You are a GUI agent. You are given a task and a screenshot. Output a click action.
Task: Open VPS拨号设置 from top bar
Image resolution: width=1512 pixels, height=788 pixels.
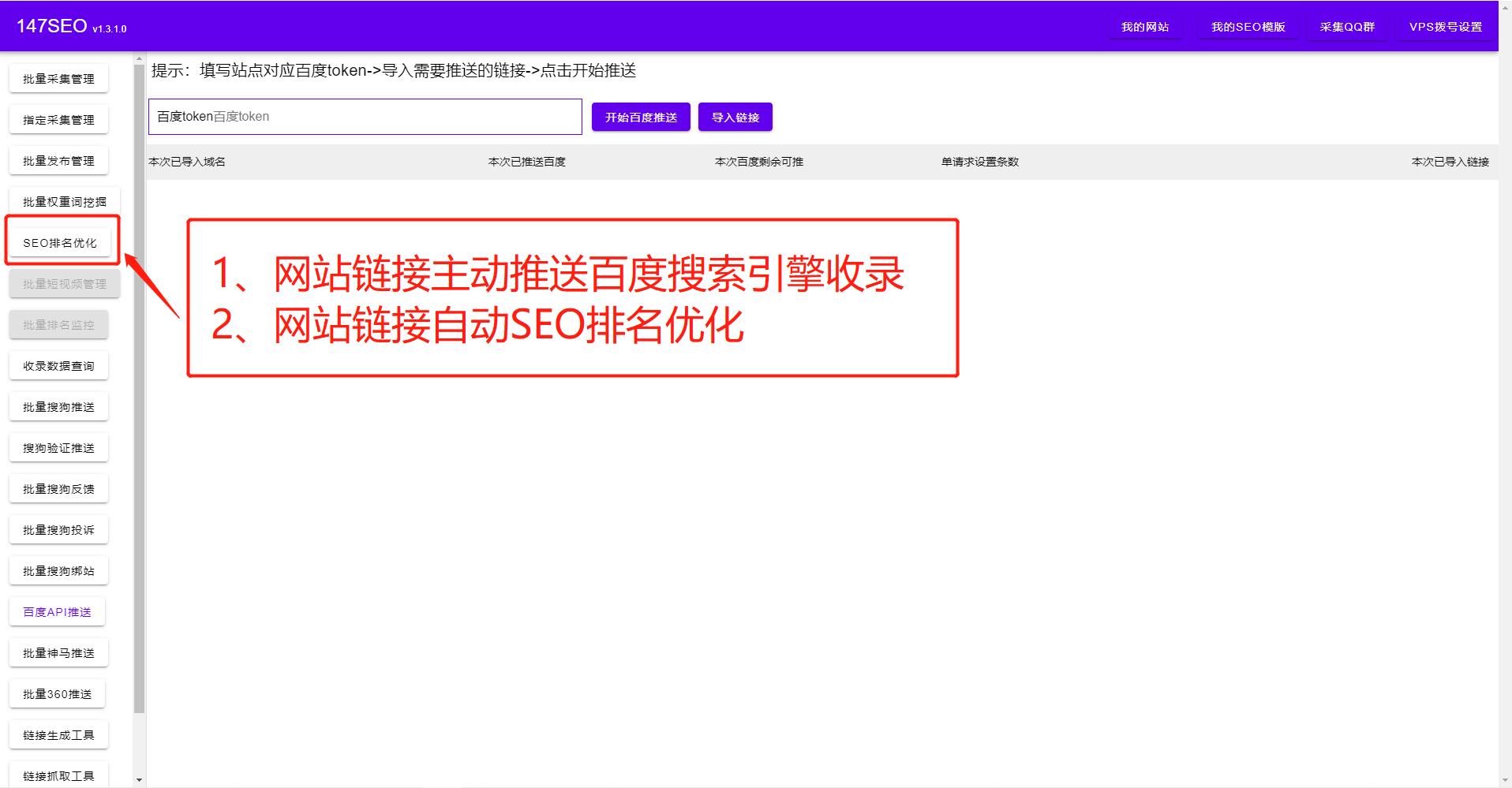pos(1444,25)
